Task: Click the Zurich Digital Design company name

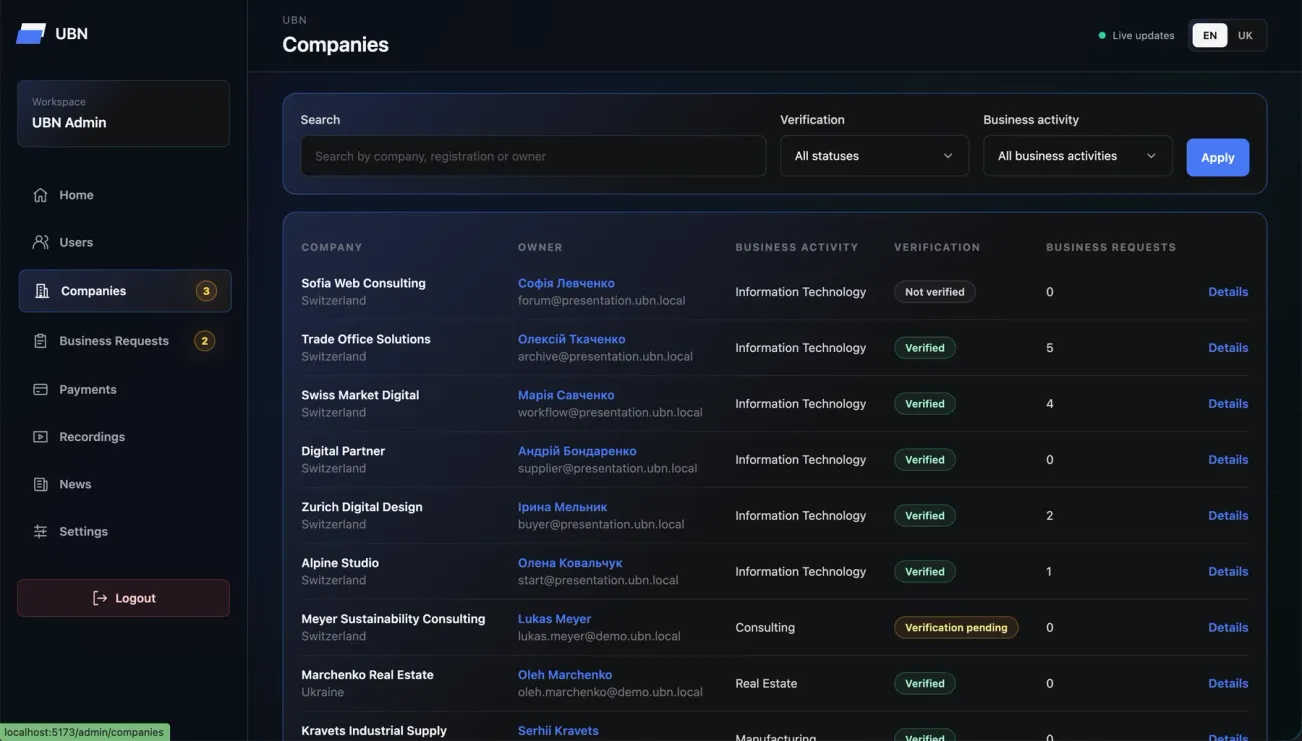Action: pyautogui.click(x=362, y=507)
